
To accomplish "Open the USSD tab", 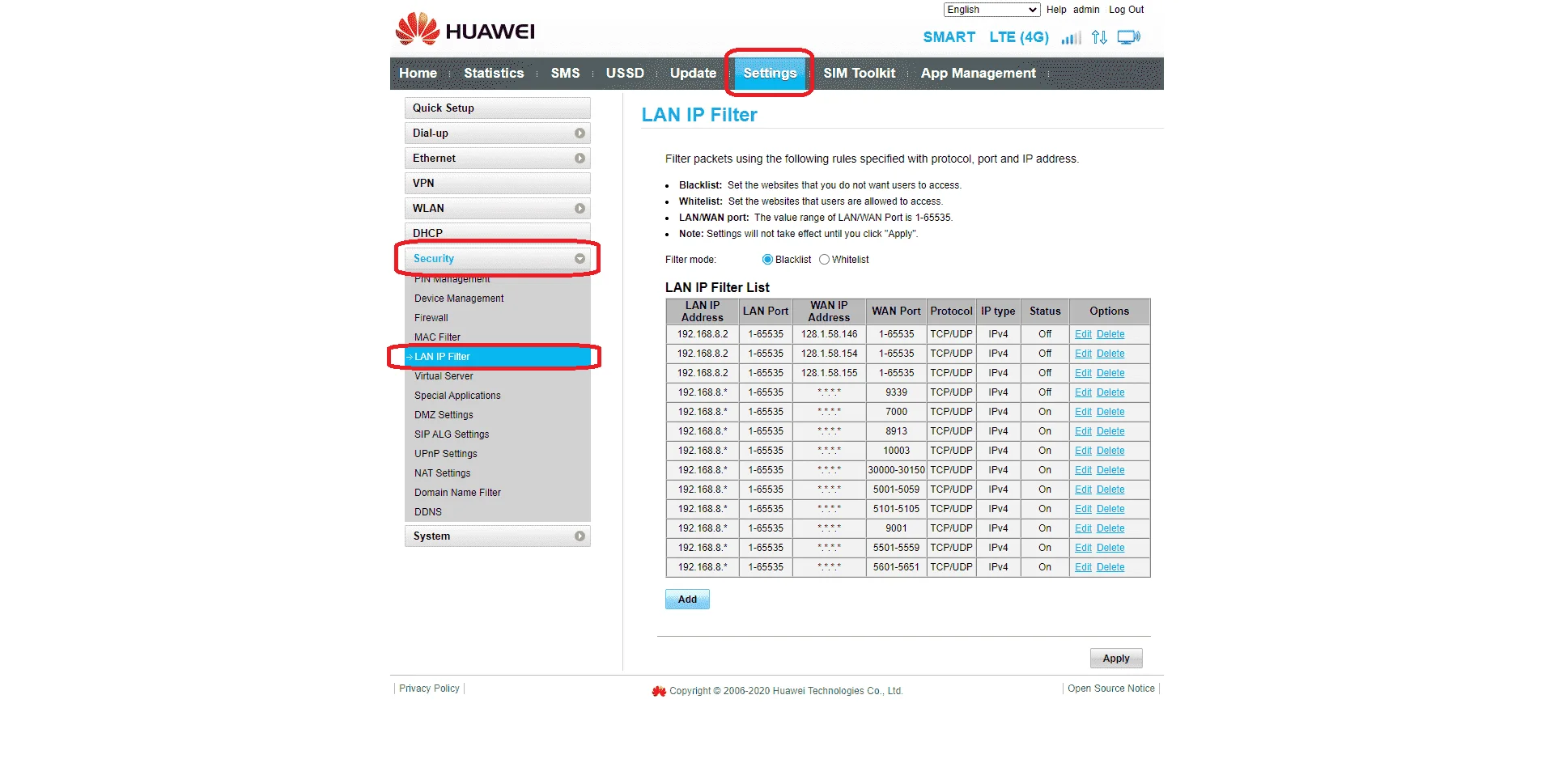I will click(625, 74).
